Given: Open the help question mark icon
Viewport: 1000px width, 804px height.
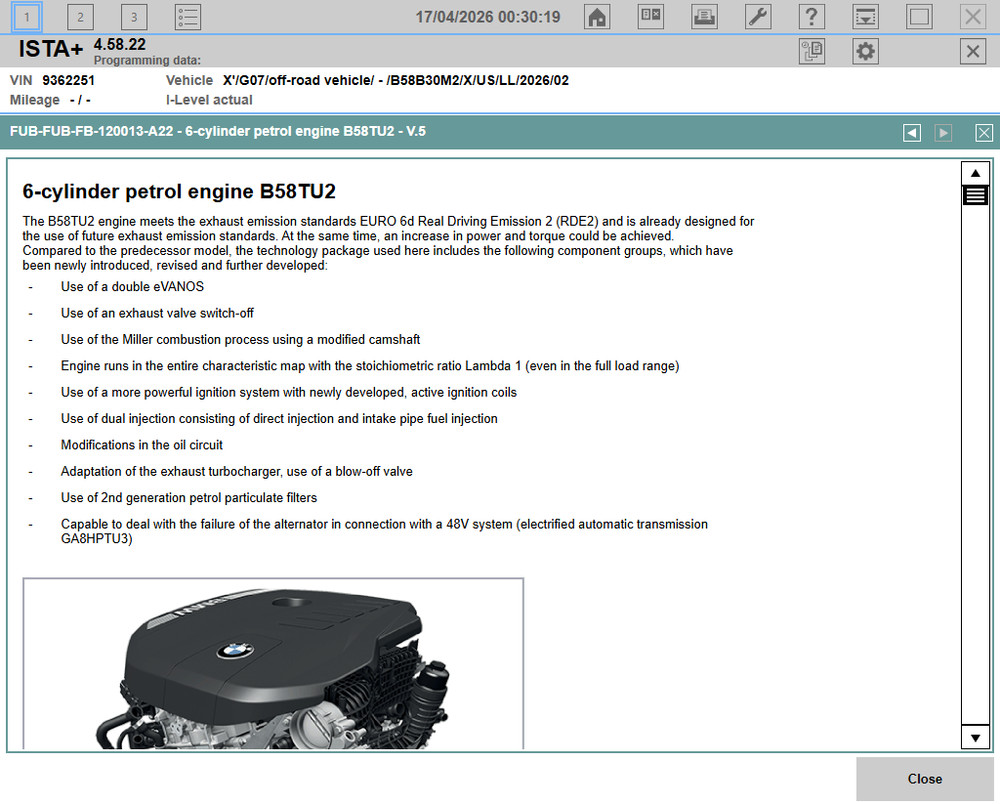Looking at the screenshot, I should click(811, 16).
